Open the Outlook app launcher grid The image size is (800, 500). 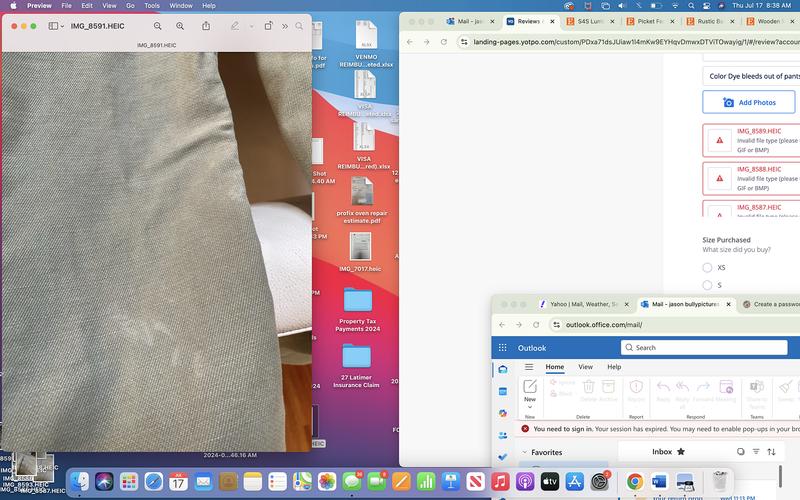[x=503, y=347]
